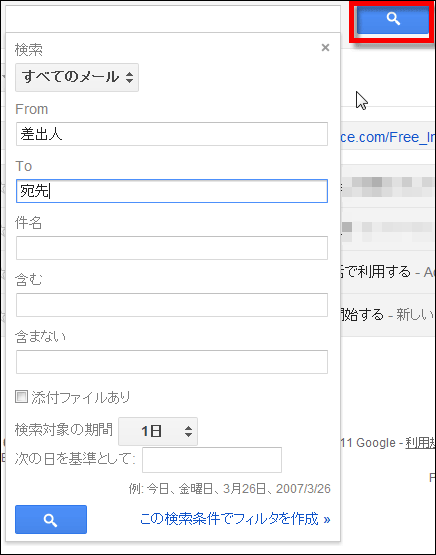This screenshot has height=555, width=436.
Task: Click the bottom blue magnifier search button
Action: [x=51, y=519]
